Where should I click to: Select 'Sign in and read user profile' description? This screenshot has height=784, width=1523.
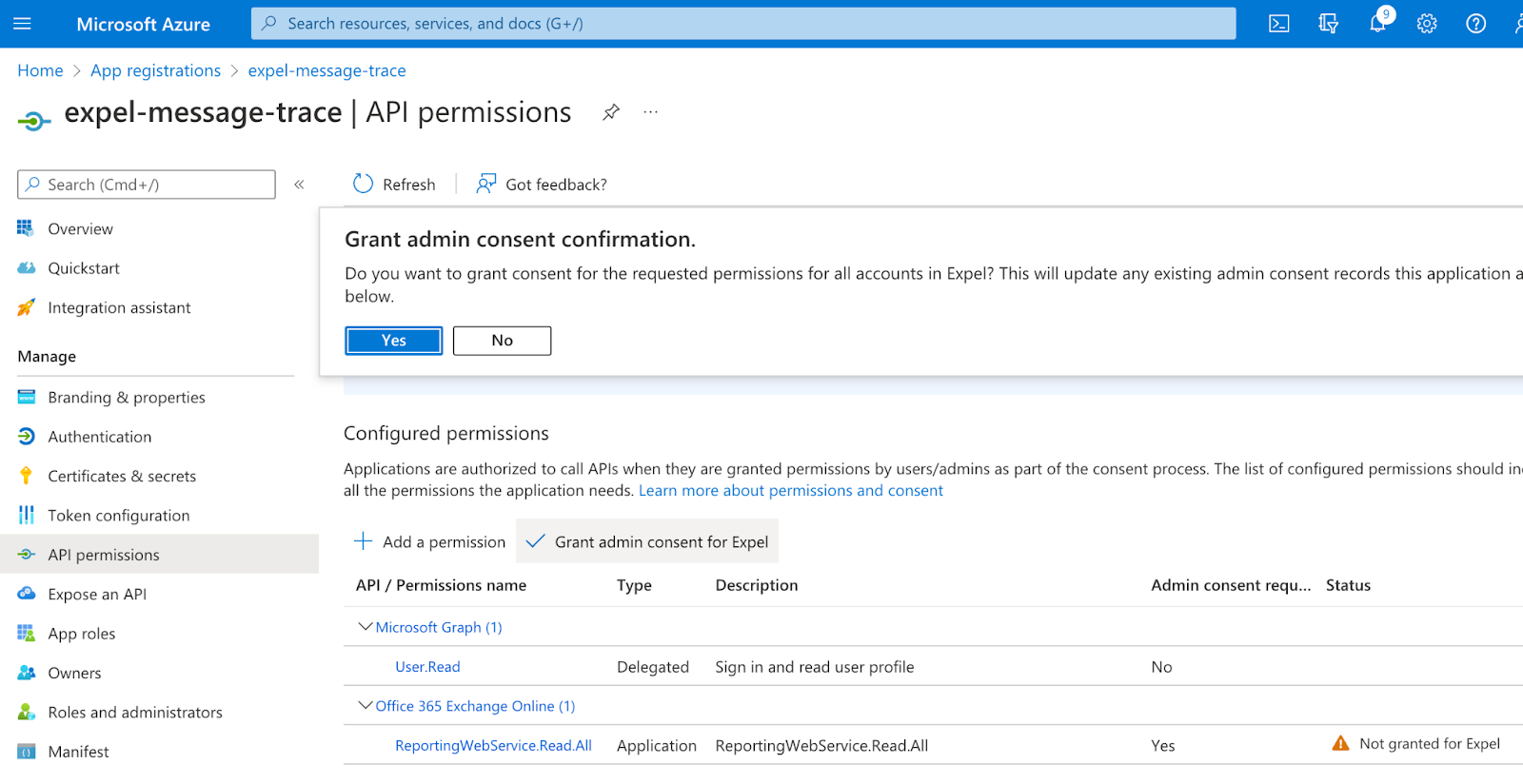[x=815, y=667]
